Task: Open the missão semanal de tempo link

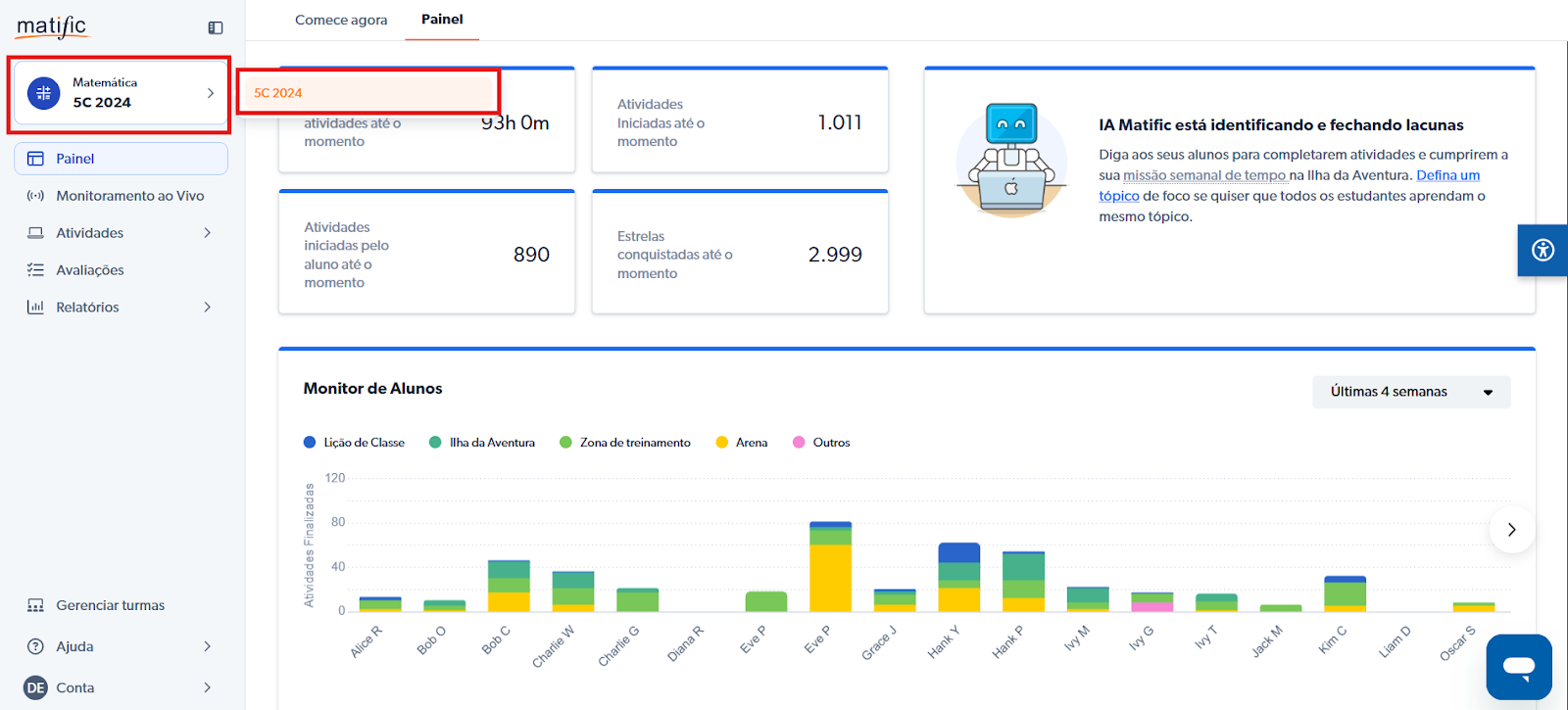Action: pos(1203,175)
